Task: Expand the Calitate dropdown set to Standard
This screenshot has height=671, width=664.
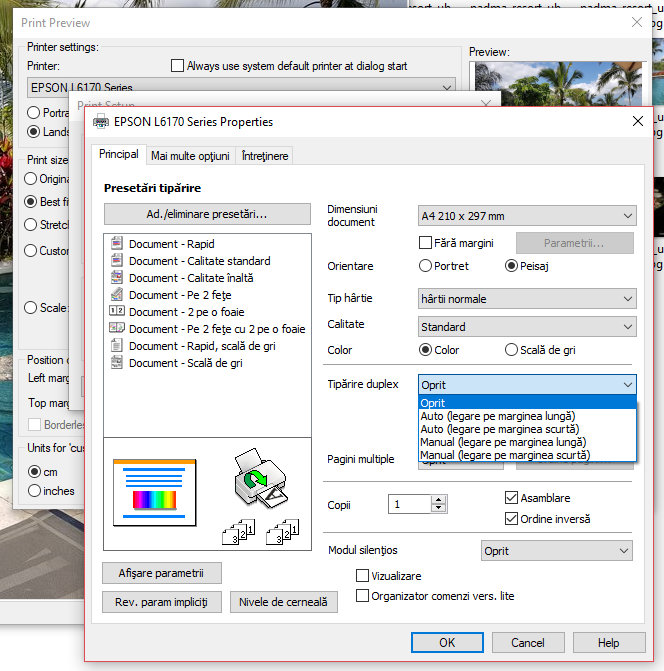Action: [x=527, y=327]
